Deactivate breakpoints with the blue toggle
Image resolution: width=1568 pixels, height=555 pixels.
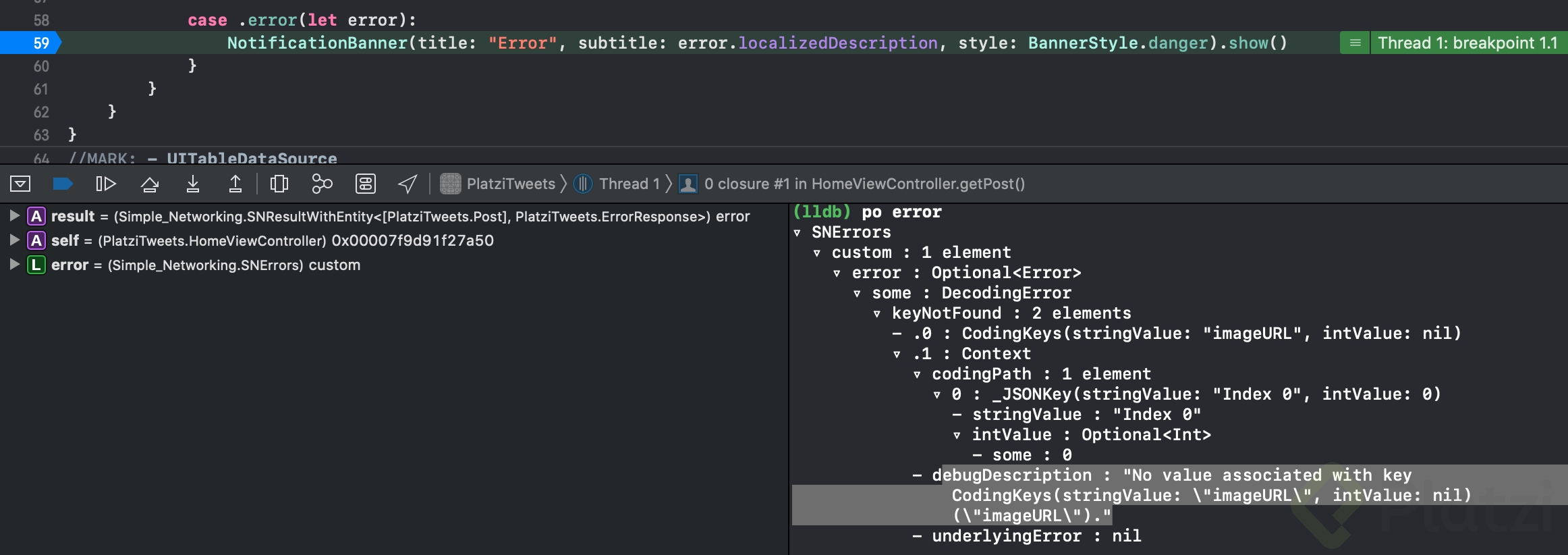click(63, 184)
